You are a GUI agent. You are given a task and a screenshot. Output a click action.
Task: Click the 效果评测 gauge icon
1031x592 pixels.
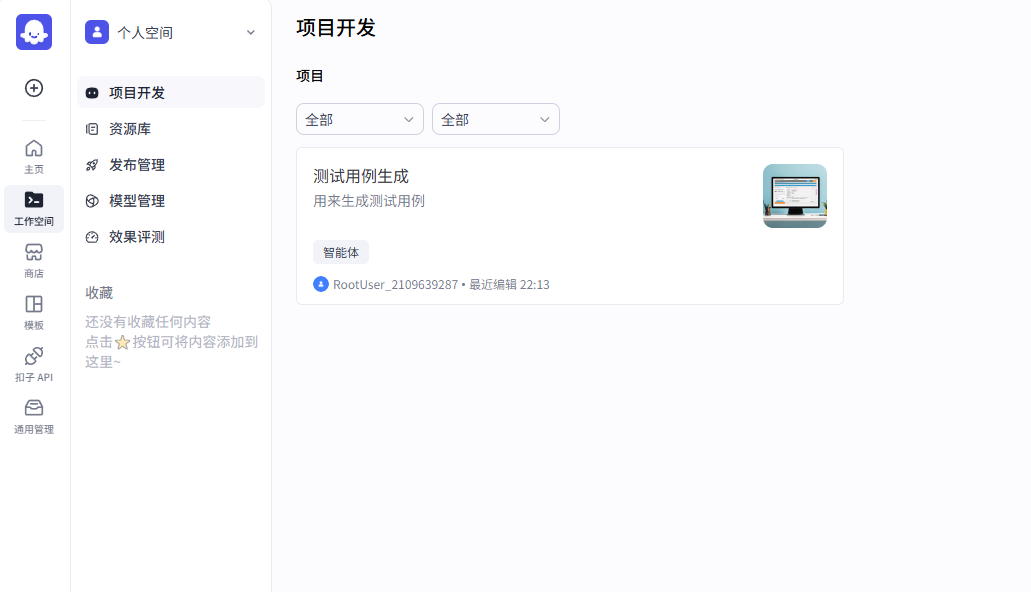(x=92, y=237)
